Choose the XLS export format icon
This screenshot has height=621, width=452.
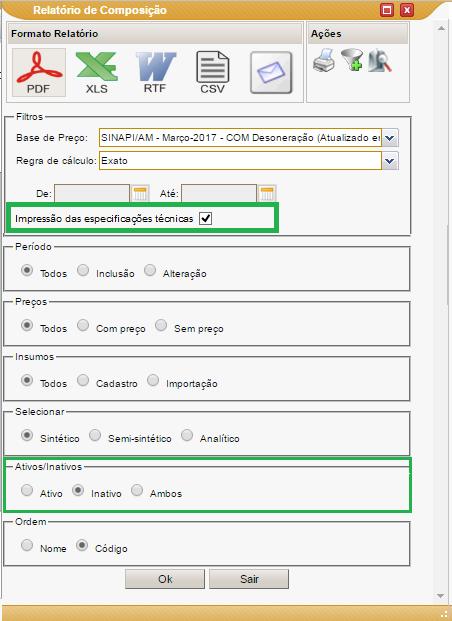[97, 72]
